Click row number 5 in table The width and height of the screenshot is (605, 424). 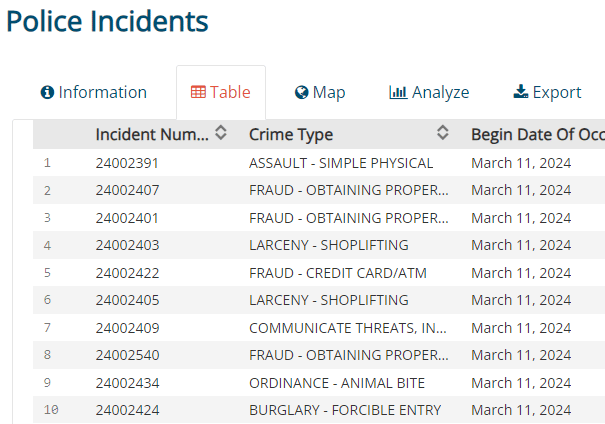pyautogui.click(x=47, y=273)
